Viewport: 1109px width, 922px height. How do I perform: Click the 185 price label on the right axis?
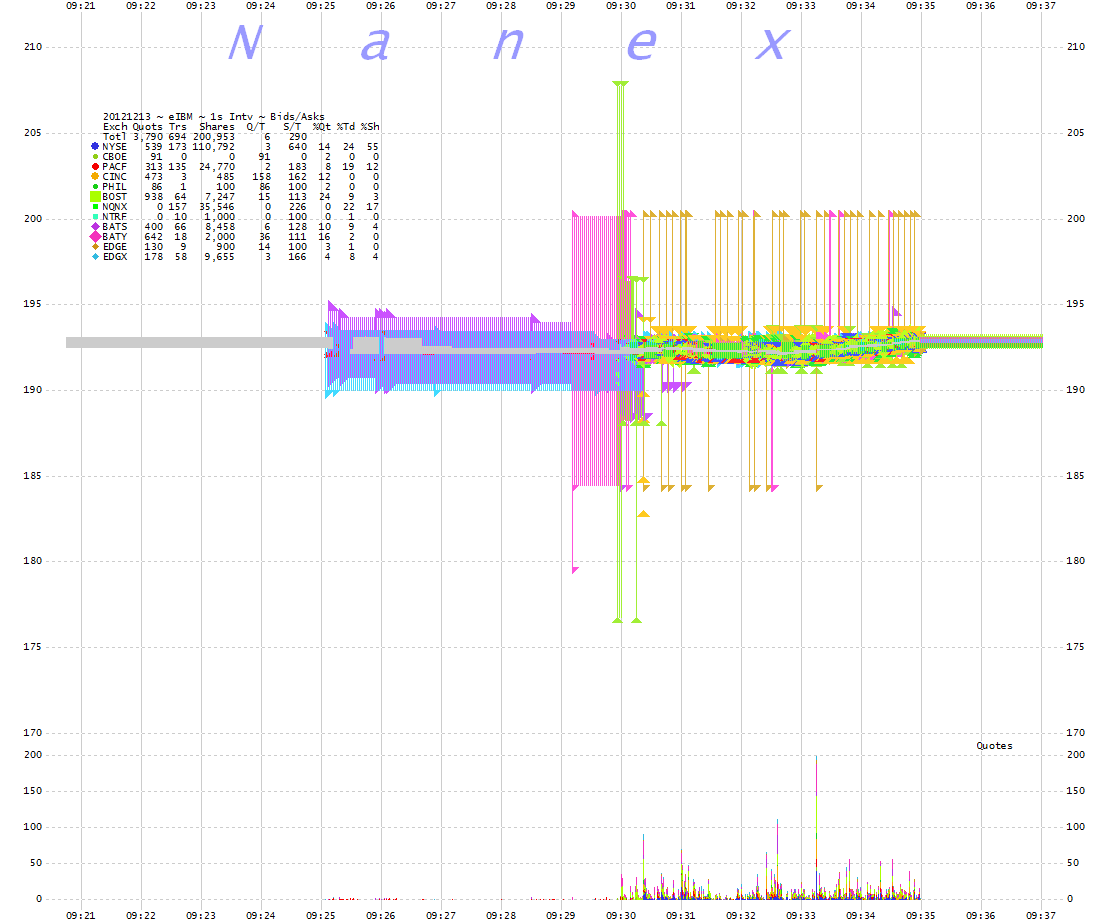pyautogui.click(x=1076, y=475)
